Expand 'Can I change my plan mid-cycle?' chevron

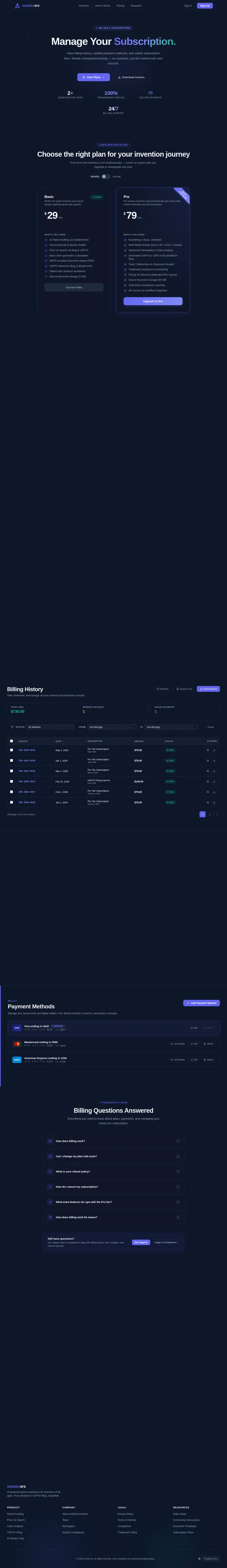178,1157
